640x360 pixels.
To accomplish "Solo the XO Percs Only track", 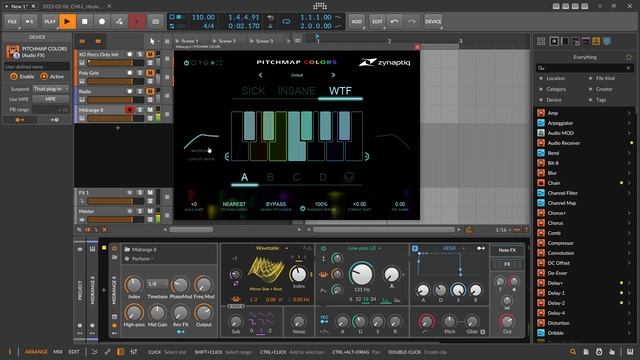I will coord(140,54).
